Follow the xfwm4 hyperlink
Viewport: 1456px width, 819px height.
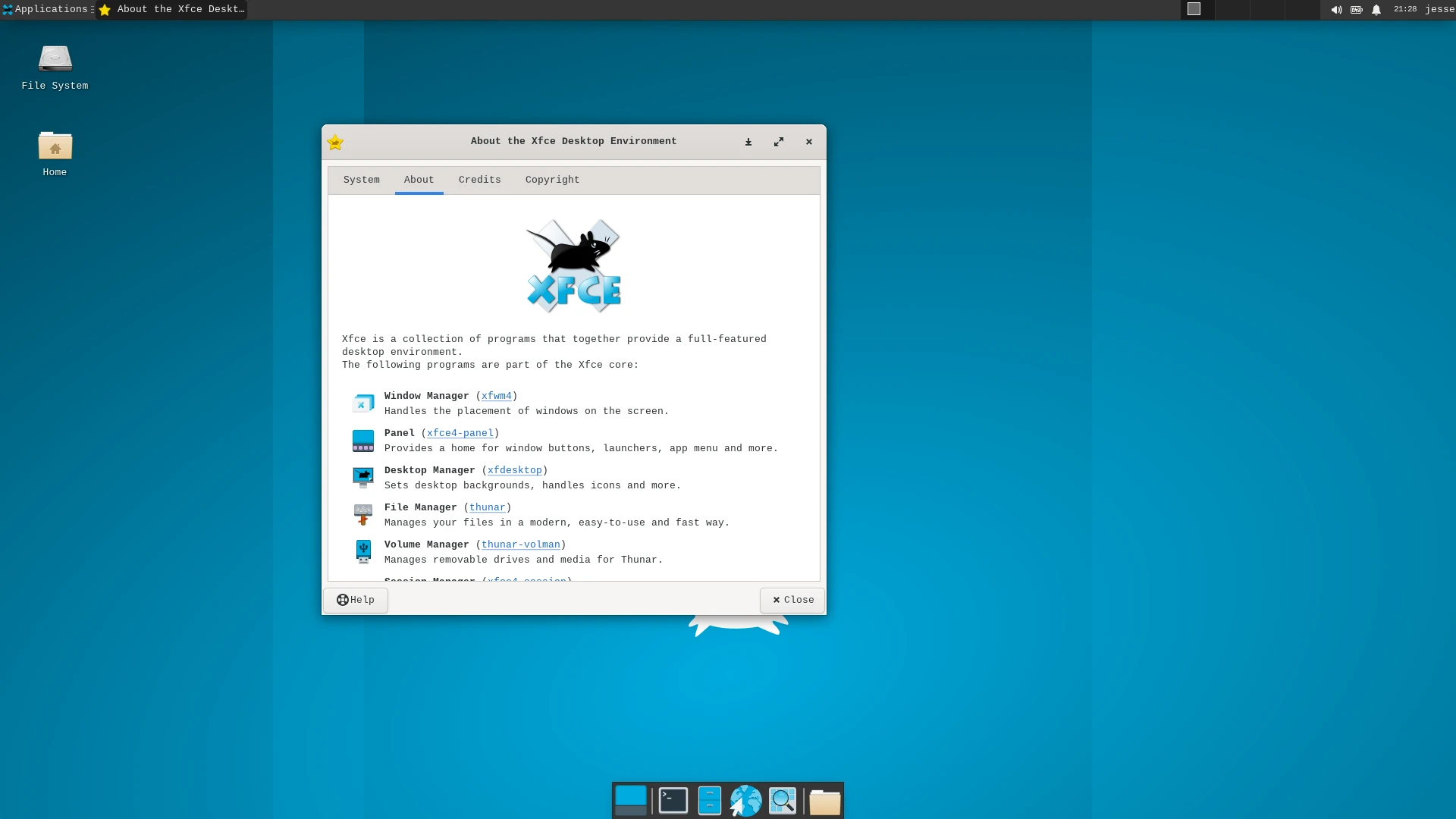click(x=497, y=396)
